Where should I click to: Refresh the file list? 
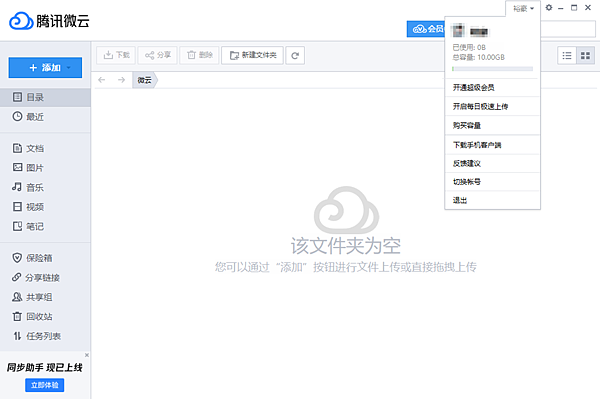295,55
